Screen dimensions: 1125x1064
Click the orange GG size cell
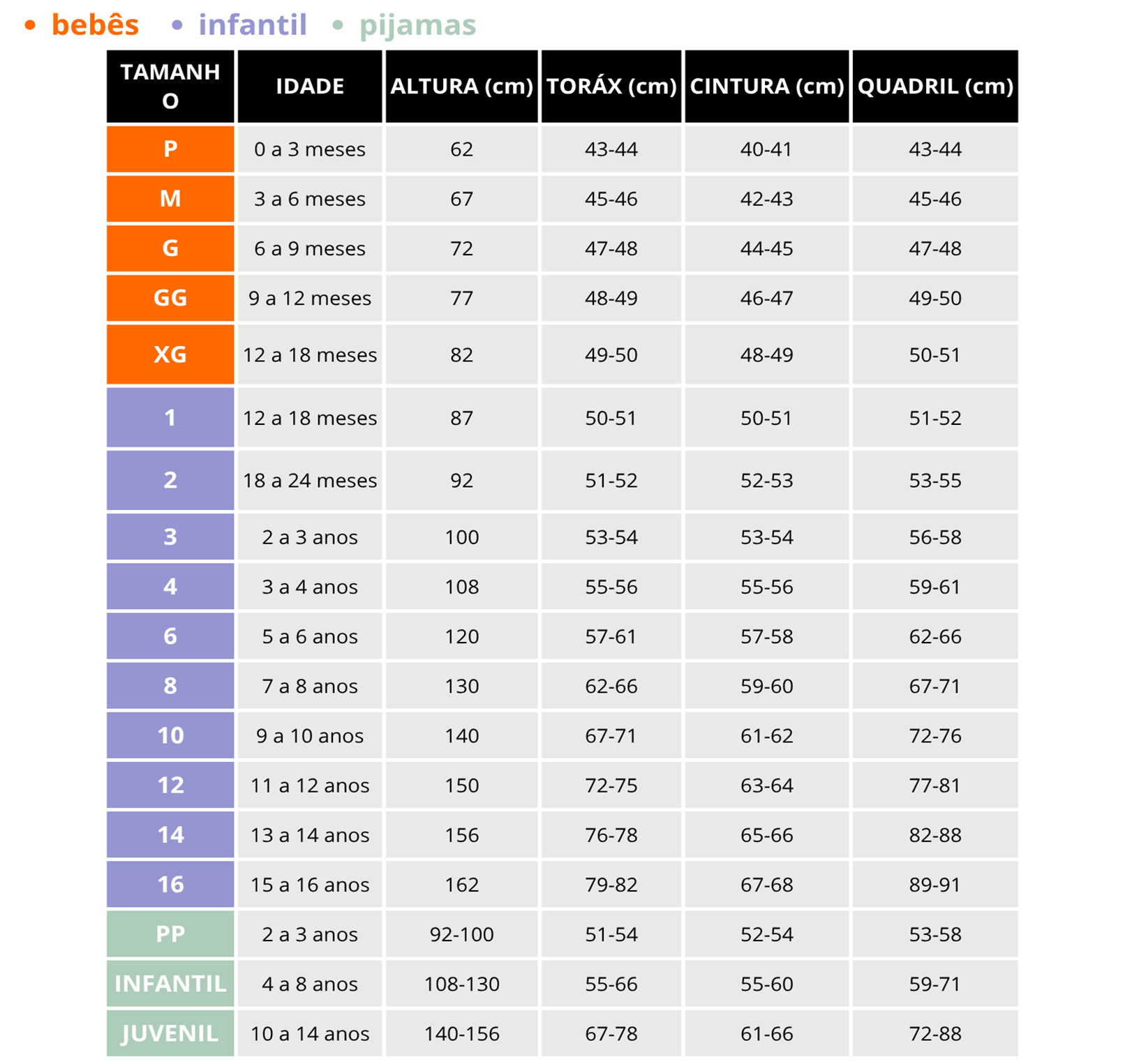pyautogui.click(x=170, y=299)
